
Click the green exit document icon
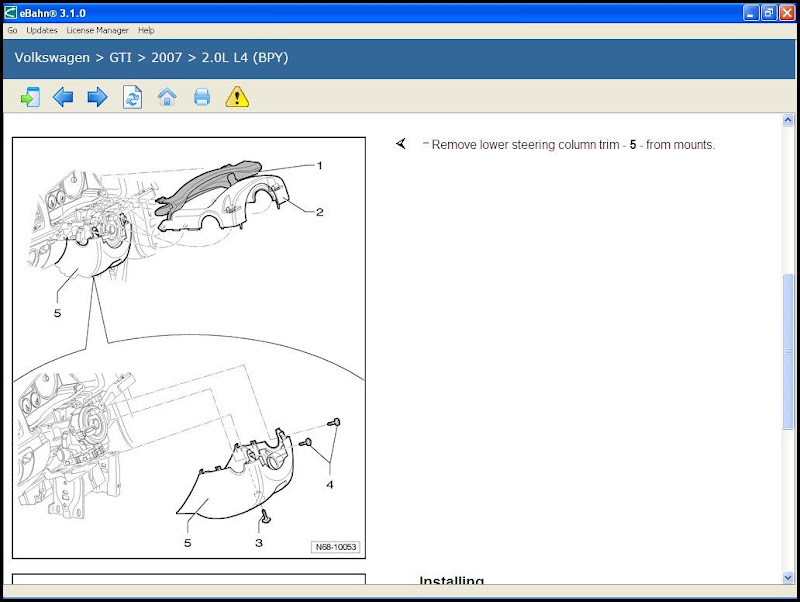[x=30, y=97]
